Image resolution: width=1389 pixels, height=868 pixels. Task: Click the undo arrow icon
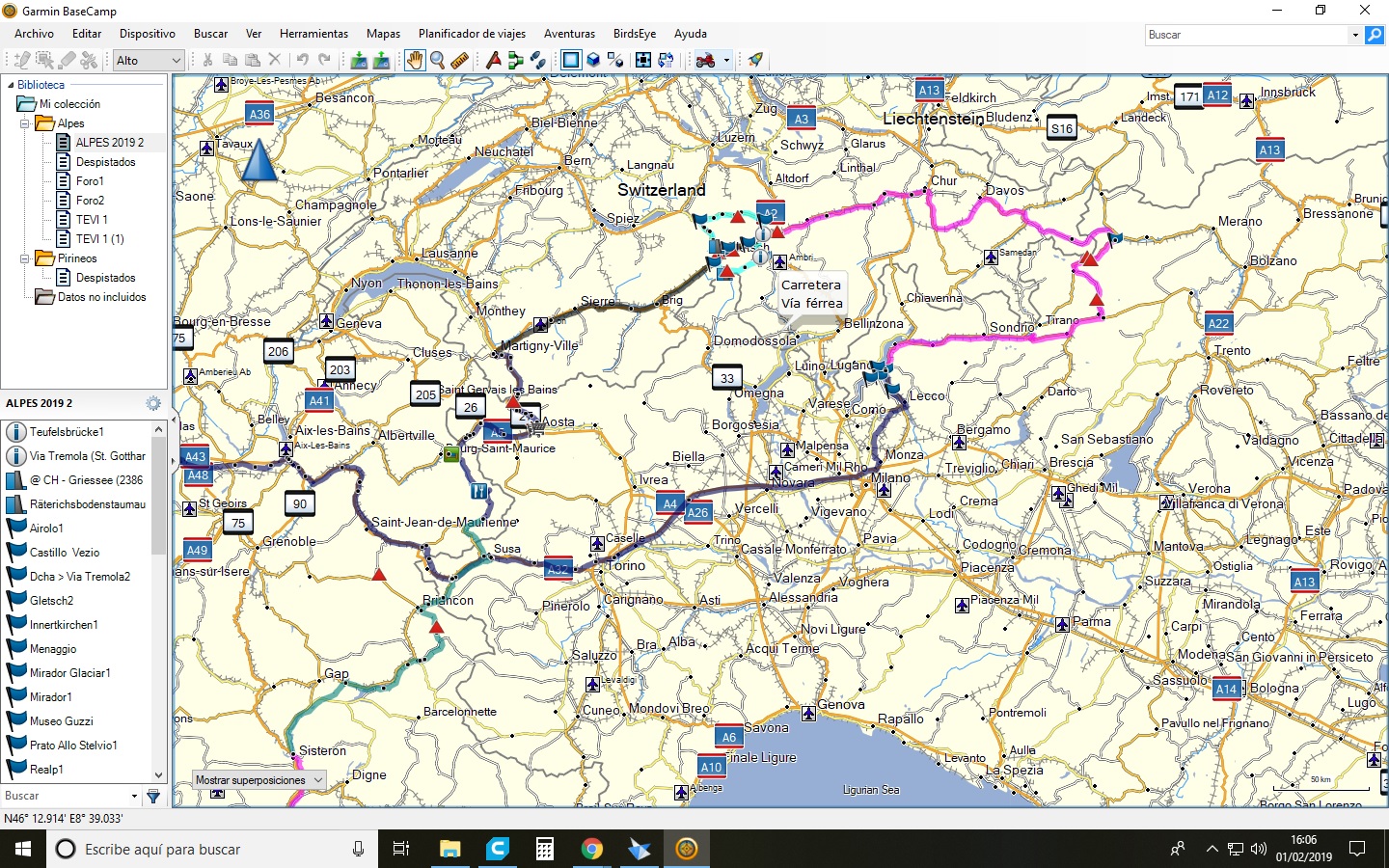point(302,60)
